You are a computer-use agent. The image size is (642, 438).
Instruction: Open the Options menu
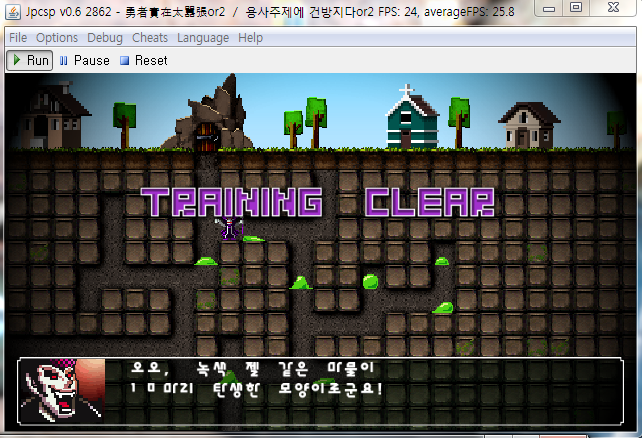click(x=56, y=38)
